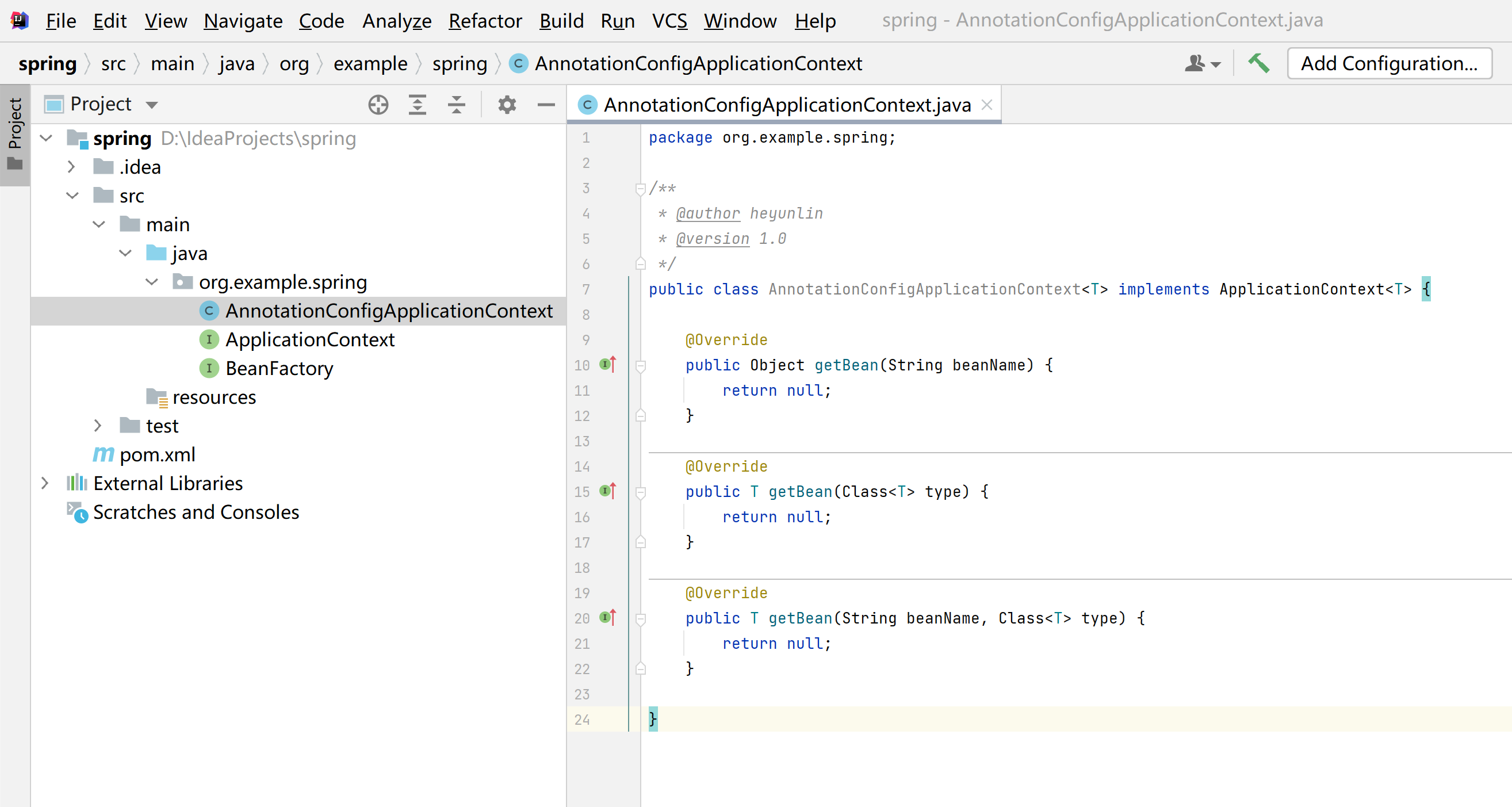Click the implements gutter icon on line 10
The height and width of the screenshot is (807, 1512).
click(607, 365)
